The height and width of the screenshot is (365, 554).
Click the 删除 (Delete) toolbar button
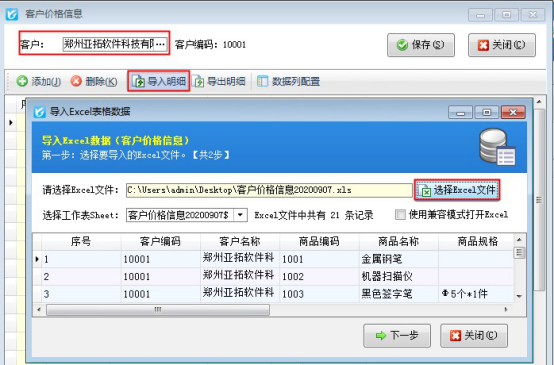pyautogui.click(x=94, y=82)
